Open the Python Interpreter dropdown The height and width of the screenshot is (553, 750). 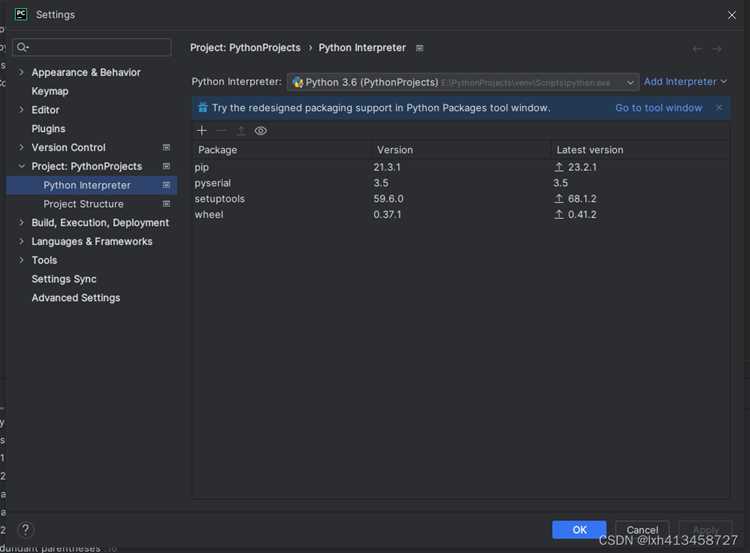coord(463,82)
